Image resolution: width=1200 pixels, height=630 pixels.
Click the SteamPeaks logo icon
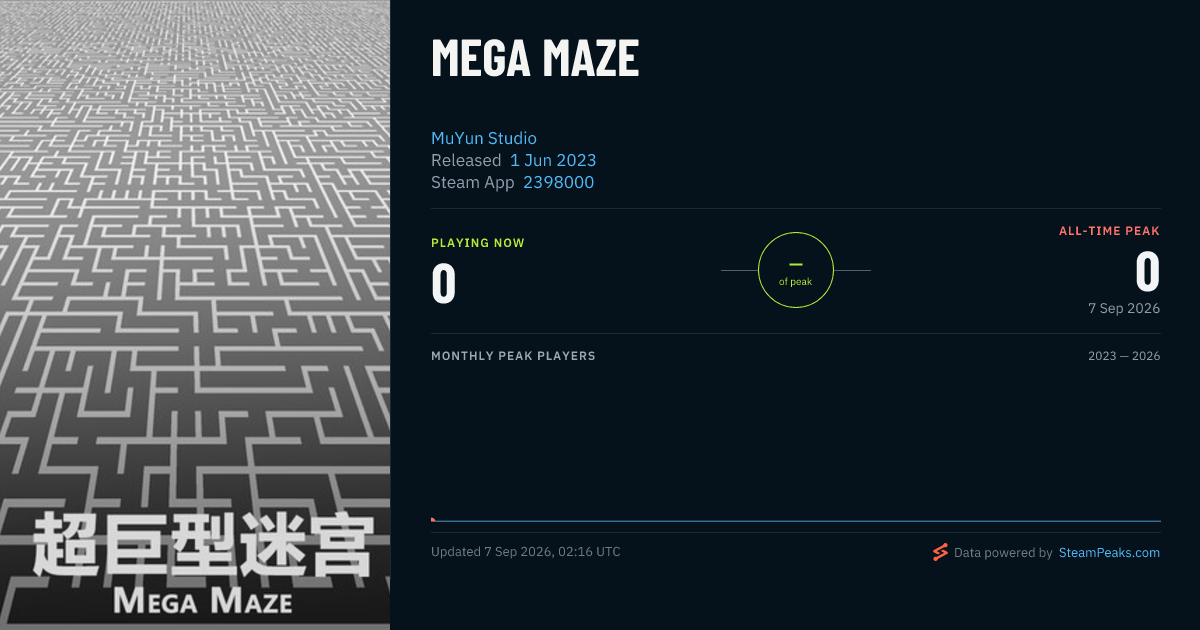[x=940, y=552]
